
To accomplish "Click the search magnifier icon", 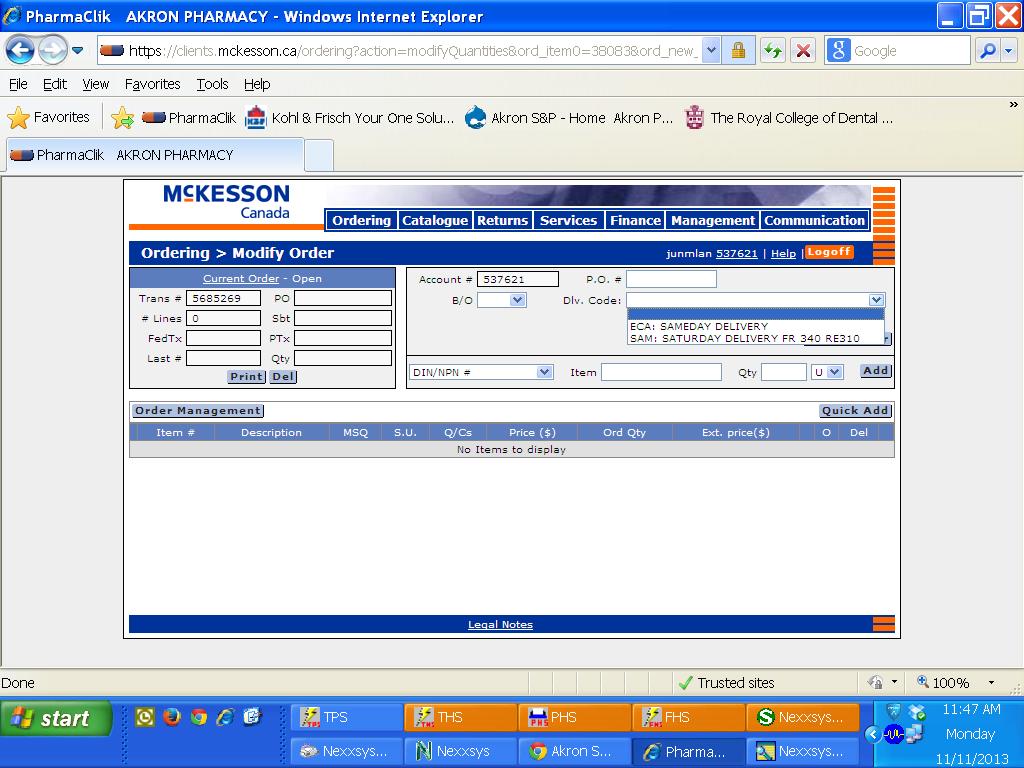I will pos(988,50).
